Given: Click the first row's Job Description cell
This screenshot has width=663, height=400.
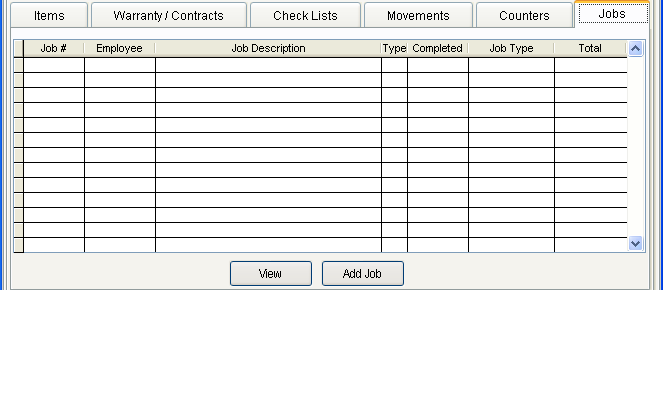Looking at the screenshot, I should (268, 65).
